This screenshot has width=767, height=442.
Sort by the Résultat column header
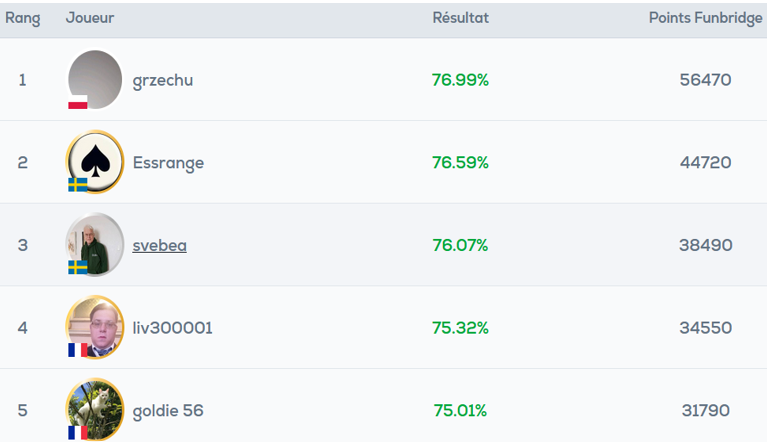(460, 18)
